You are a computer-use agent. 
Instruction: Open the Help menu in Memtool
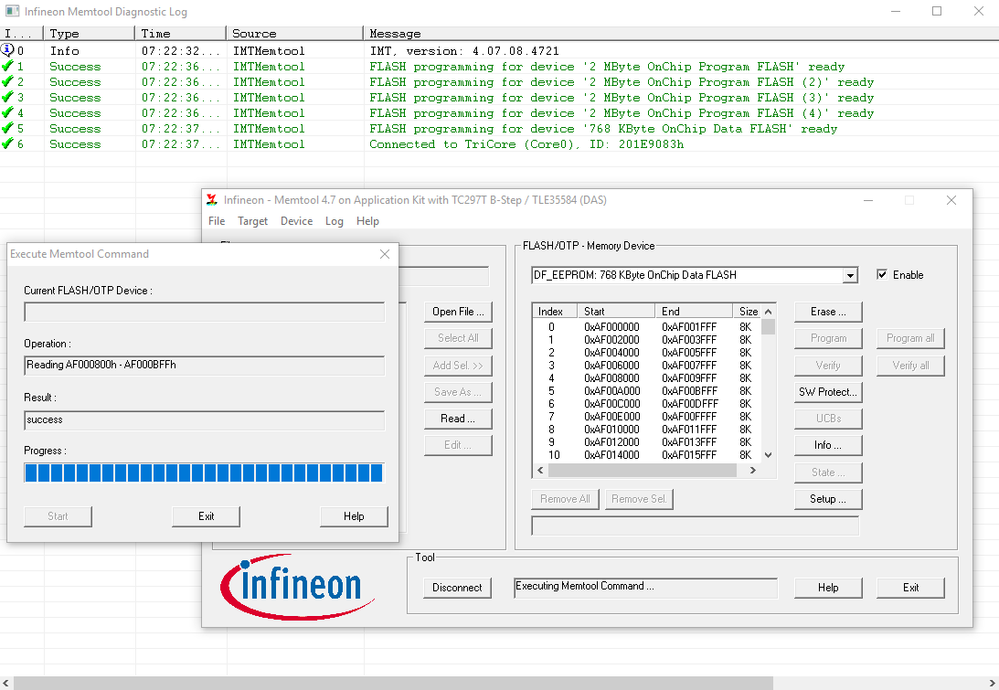(x=368, y=221)
